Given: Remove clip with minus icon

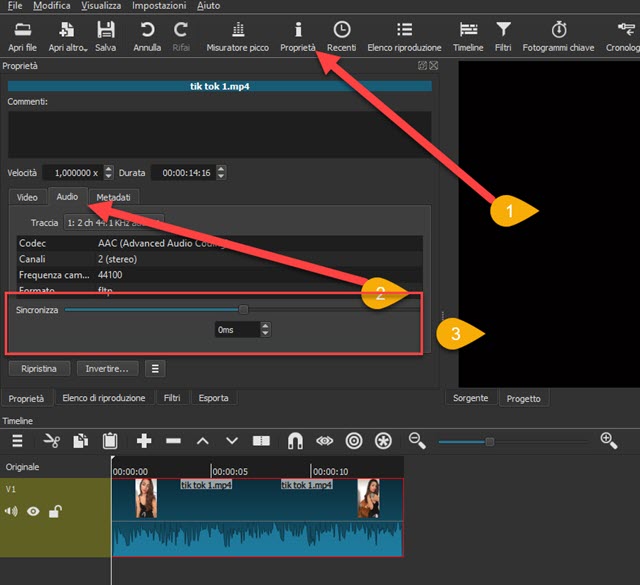Looking at the screenshot, I should pos(173,441).
